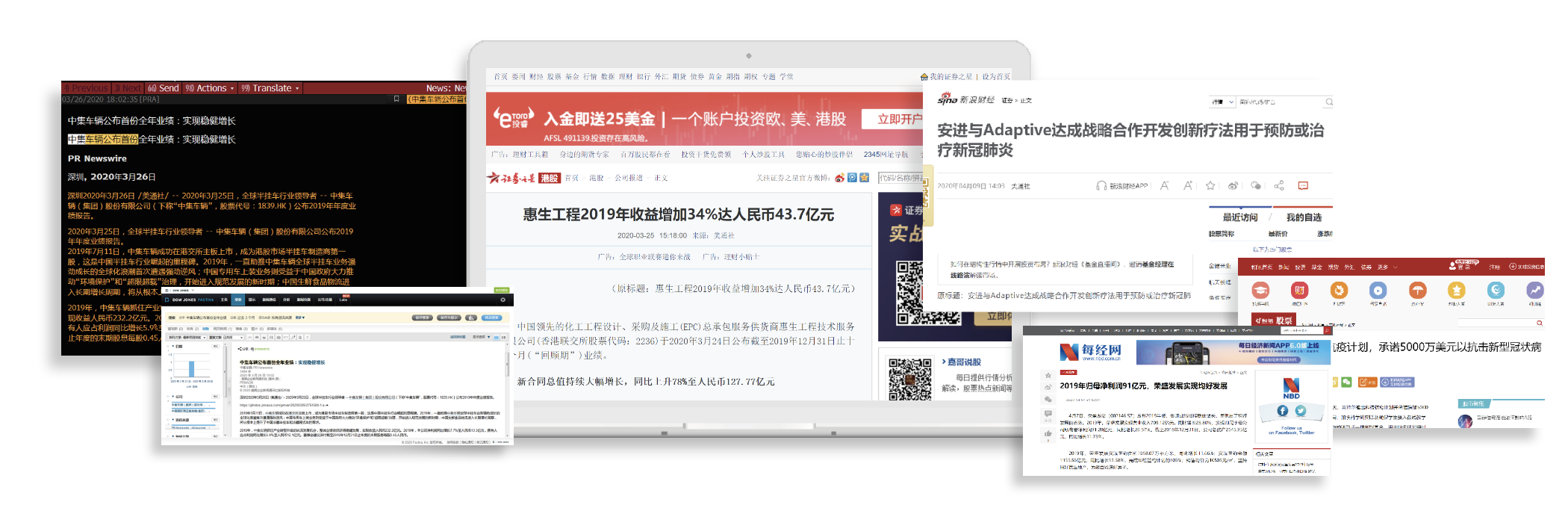Open the search type dropdown on Sina page
The image size is (1568, 508).
(1222, 102)
